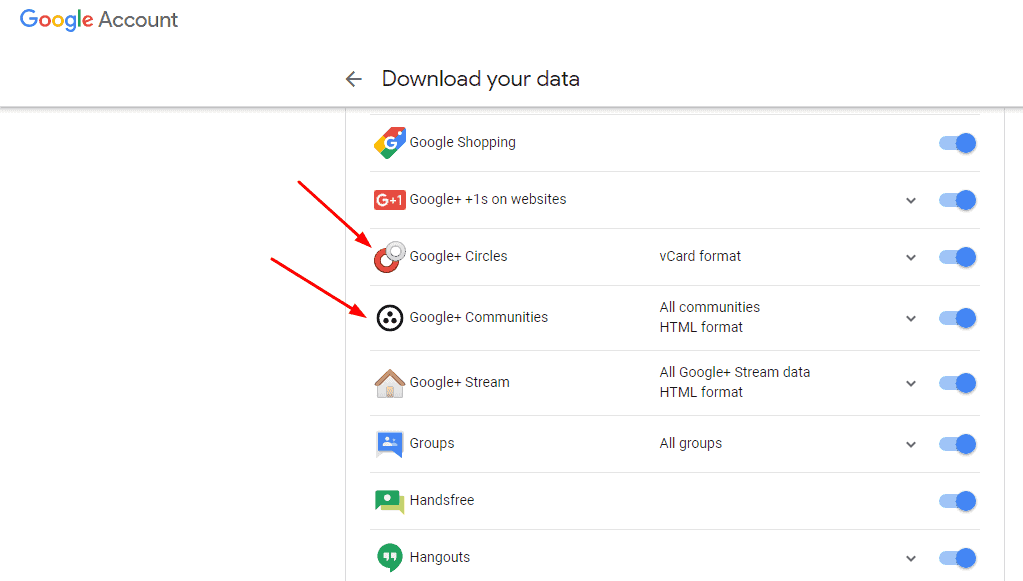Expand the Google+ Communities options chevron
Screen dimensions: 1023x581
click(x=911, y=319)
